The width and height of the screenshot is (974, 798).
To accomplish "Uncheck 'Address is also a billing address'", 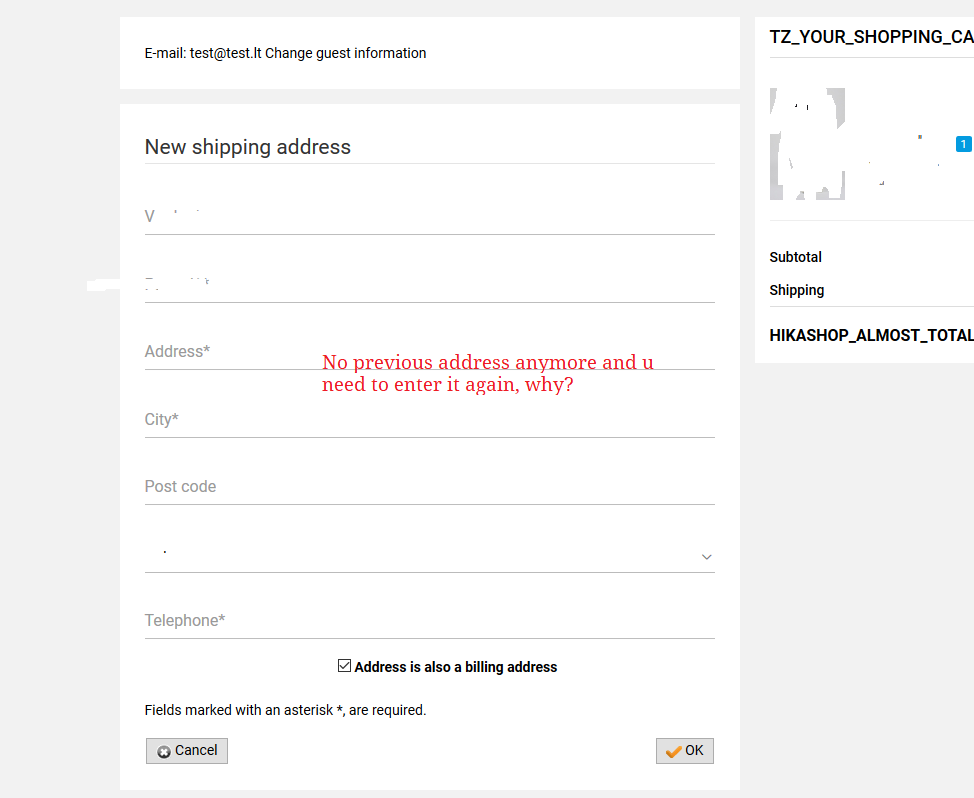I will [x=344, y=666].
